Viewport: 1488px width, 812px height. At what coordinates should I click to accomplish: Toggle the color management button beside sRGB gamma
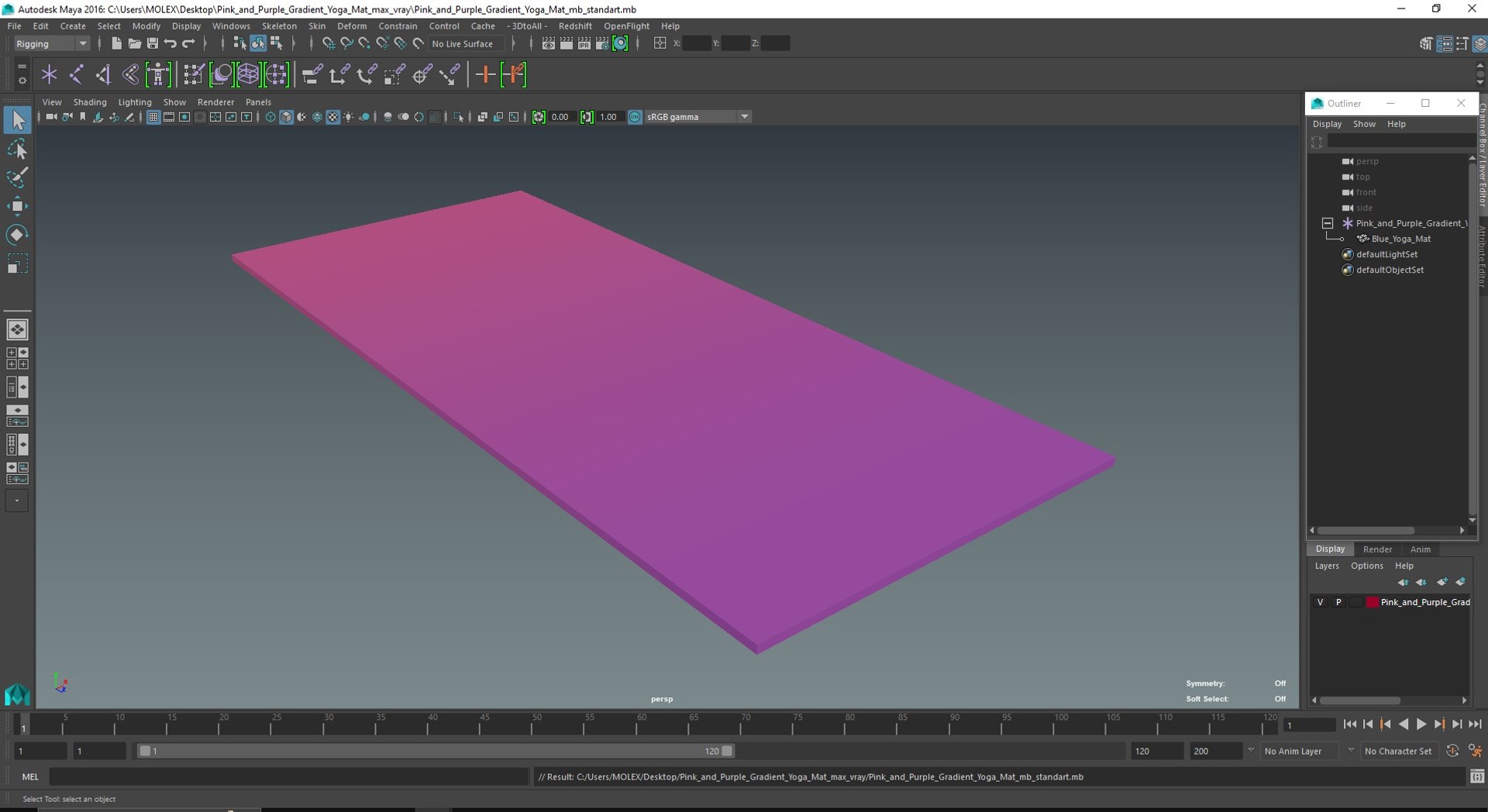click(635, 117)
